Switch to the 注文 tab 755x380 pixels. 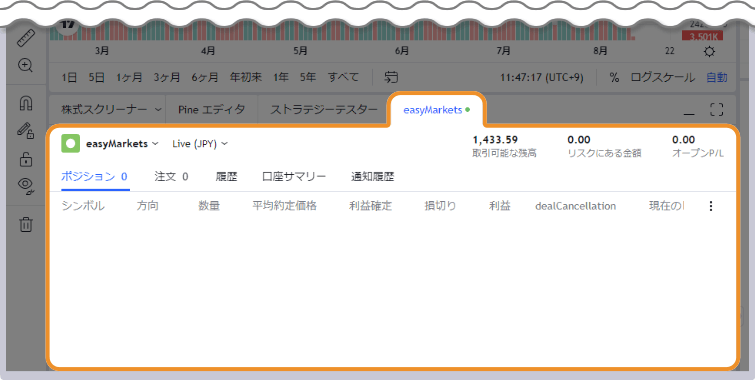(171, 177)
